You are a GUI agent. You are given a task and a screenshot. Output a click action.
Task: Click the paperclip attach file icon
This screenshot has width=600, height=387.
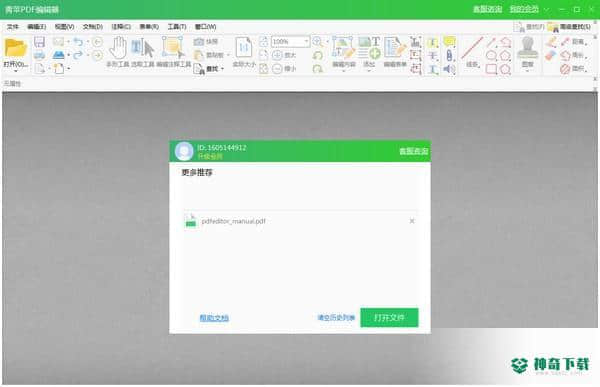point(449,55)
